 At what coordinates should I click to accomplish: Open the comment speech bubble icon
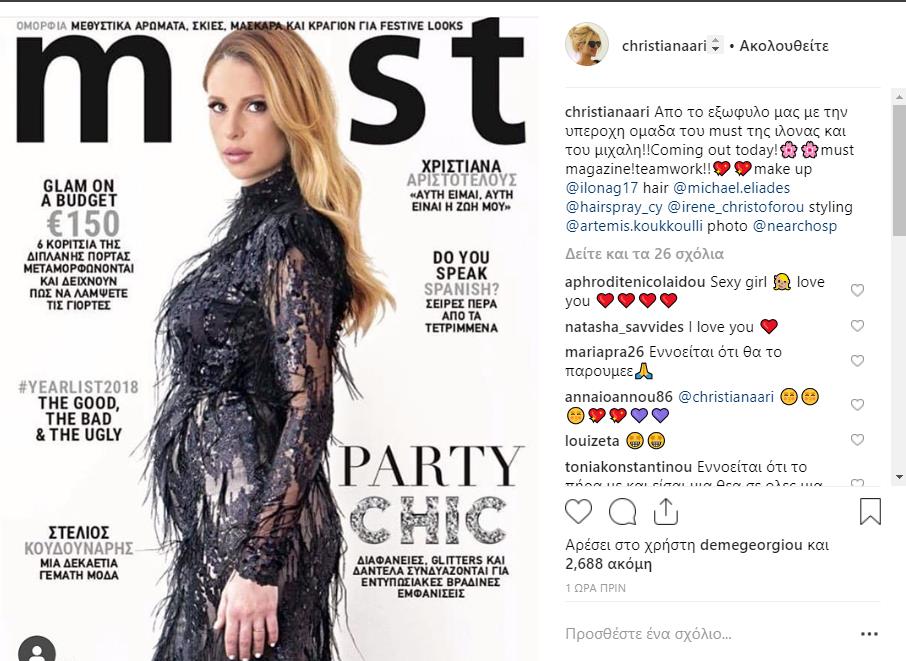(x=622, y=511)
